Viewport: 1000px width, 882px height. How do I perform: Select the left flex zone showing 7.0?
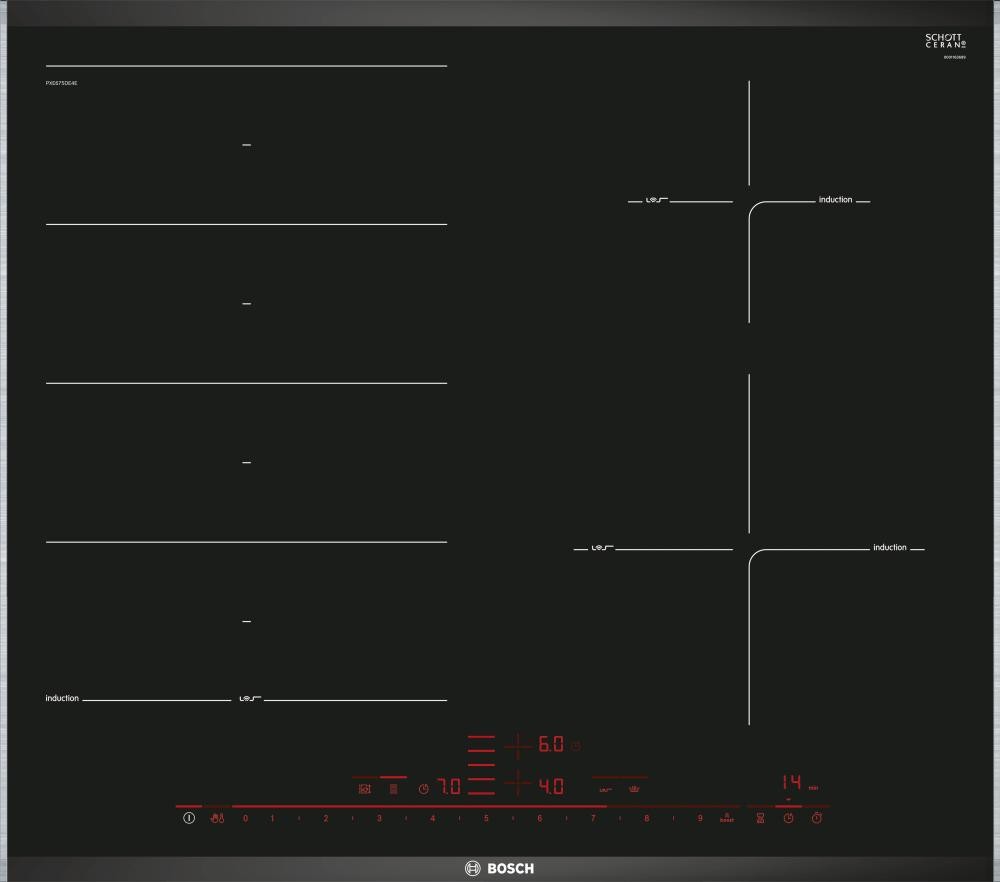pos(449,787)
